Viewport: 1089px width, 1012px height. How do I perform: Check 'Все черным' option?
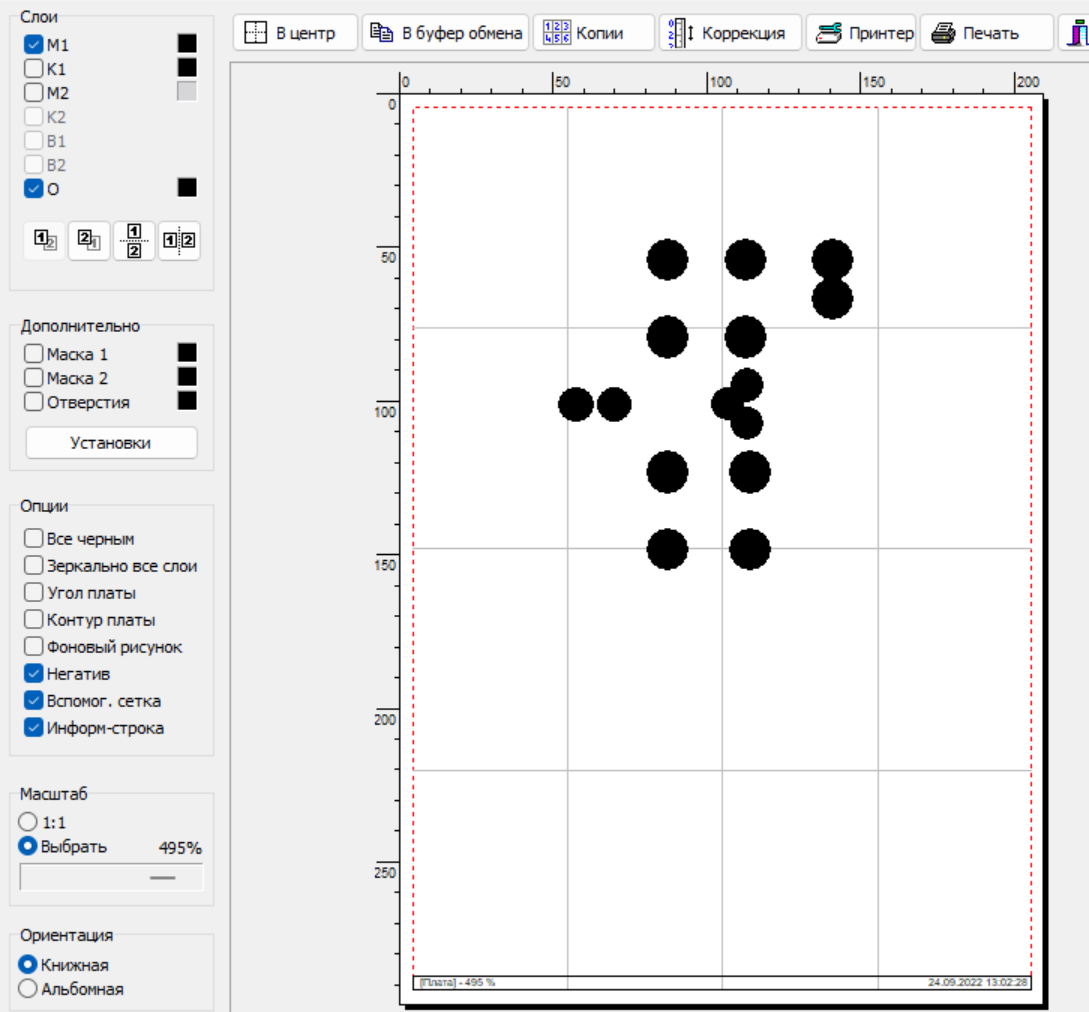click(33, 538)
